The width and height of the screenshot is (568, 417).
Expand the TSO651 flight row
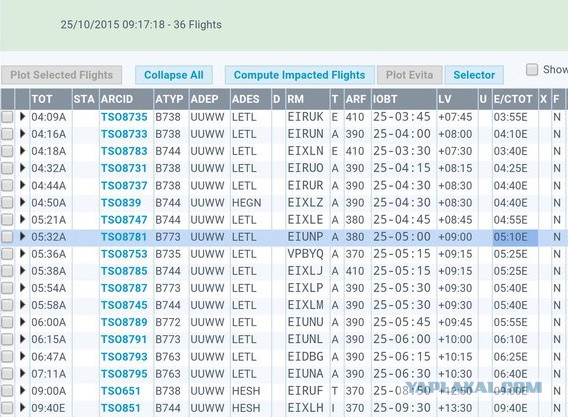[22, 391]
